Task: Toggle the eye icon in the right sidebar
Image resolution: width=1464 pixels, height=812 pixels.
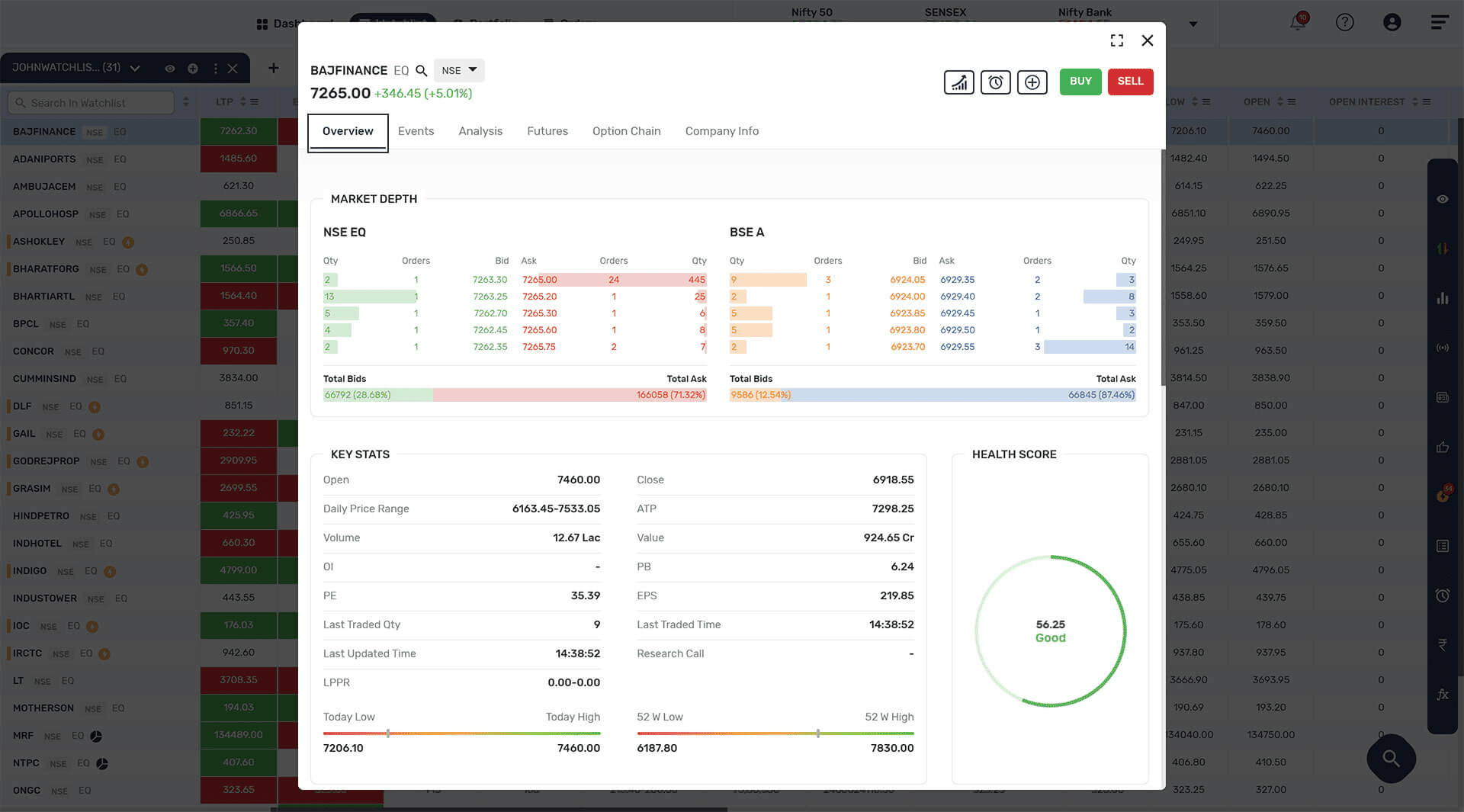Action: [x=1442, y=199]
